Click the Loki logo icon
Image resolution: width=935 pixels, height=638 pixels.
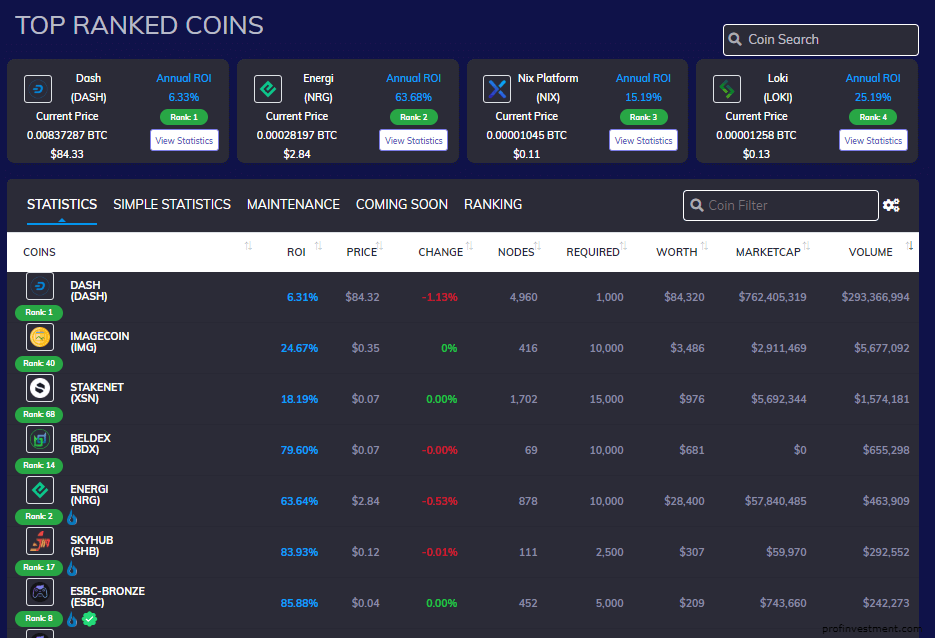point(726,89)
